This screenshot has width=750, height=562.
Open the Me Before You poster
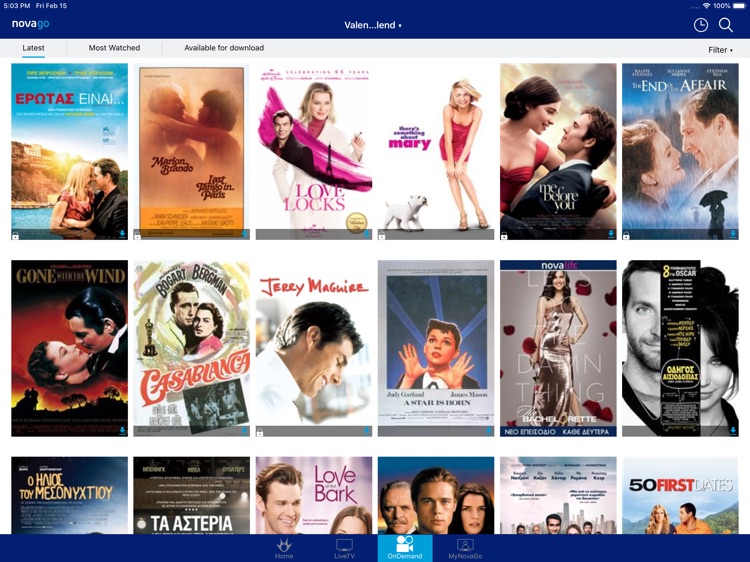click(558, 151)
